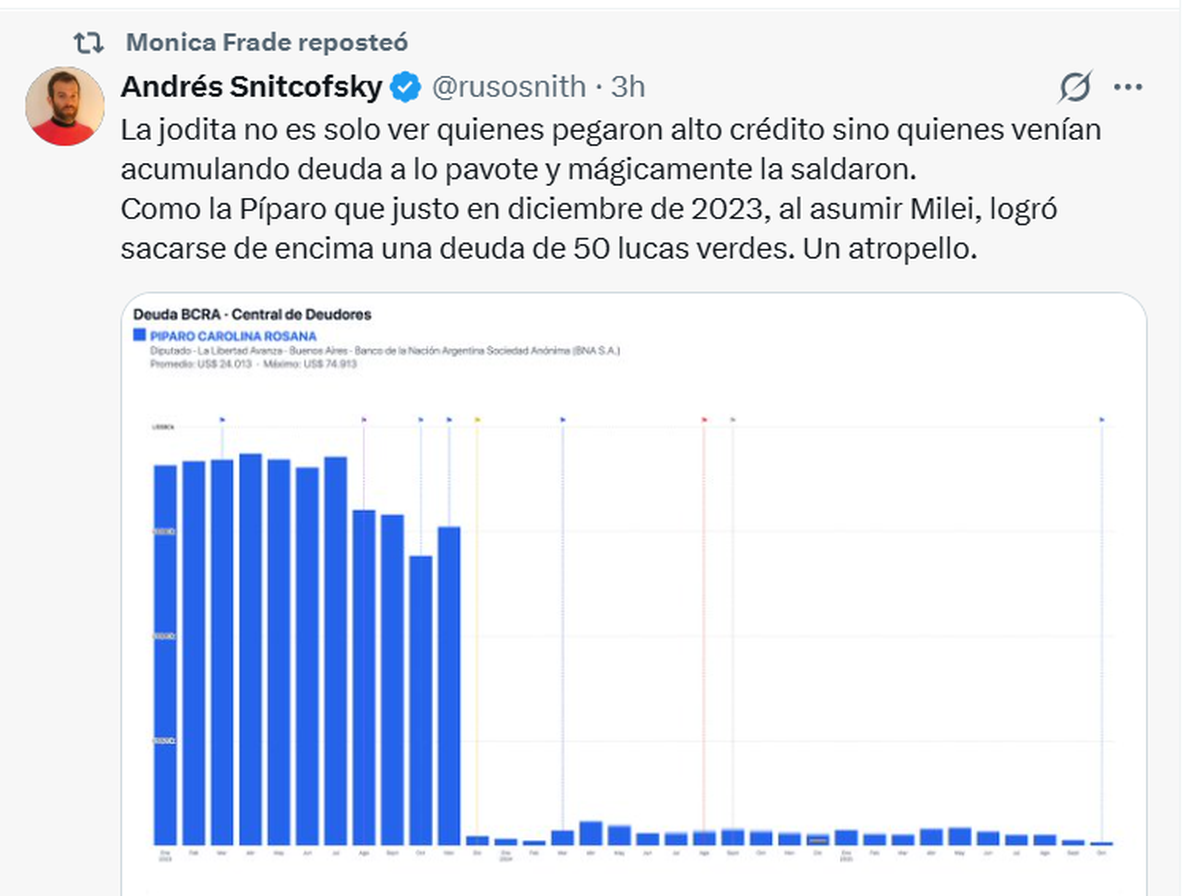1200x896 pixels.
Task: Click the repost arrows icon above the tweet
Action: 89,43
